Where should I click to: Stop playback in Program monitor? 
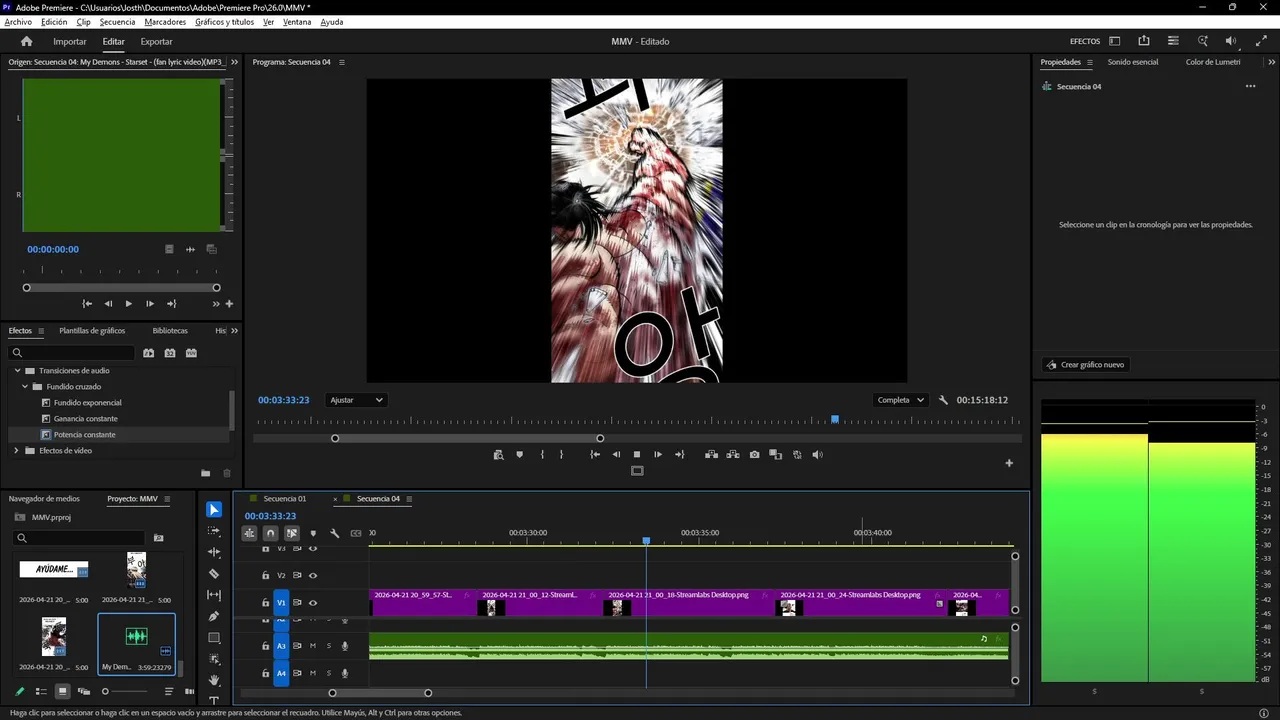[x=637, y=454]
